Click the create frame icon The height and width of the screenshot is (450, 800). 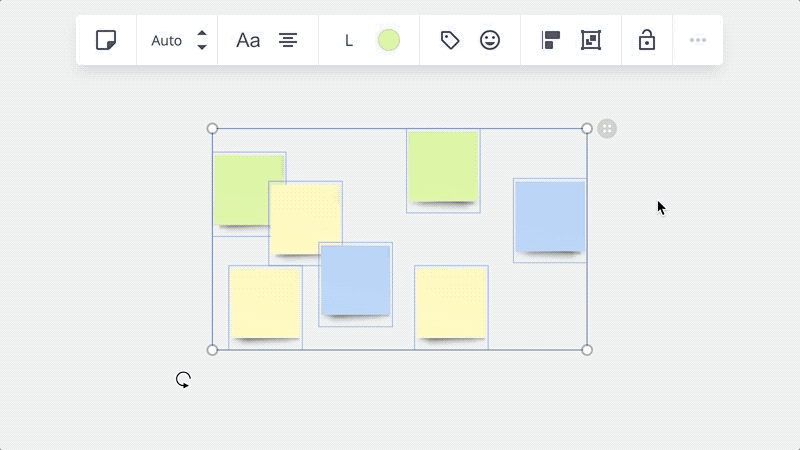(591, 40)
